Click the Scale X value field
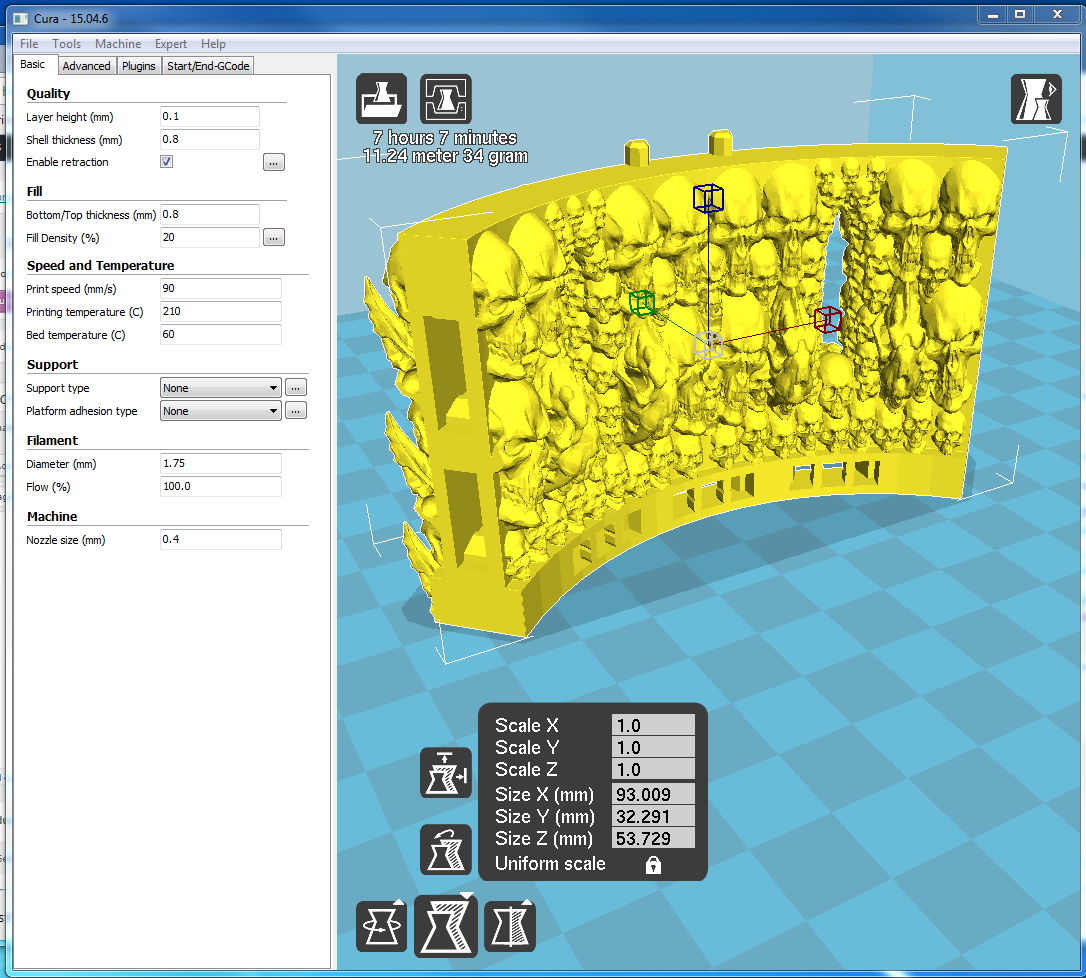1086x978 pixels. click(652, 726)
